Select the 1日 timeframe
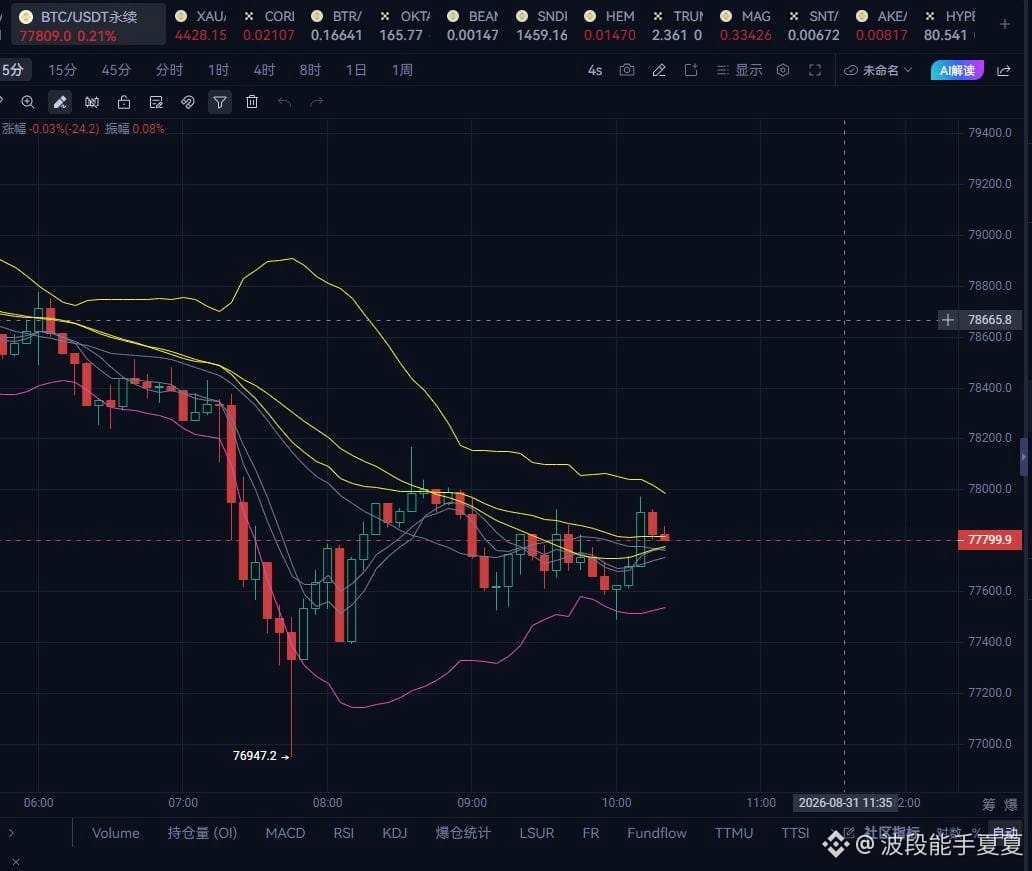1032x871 pixels. [x=356, y=70]
